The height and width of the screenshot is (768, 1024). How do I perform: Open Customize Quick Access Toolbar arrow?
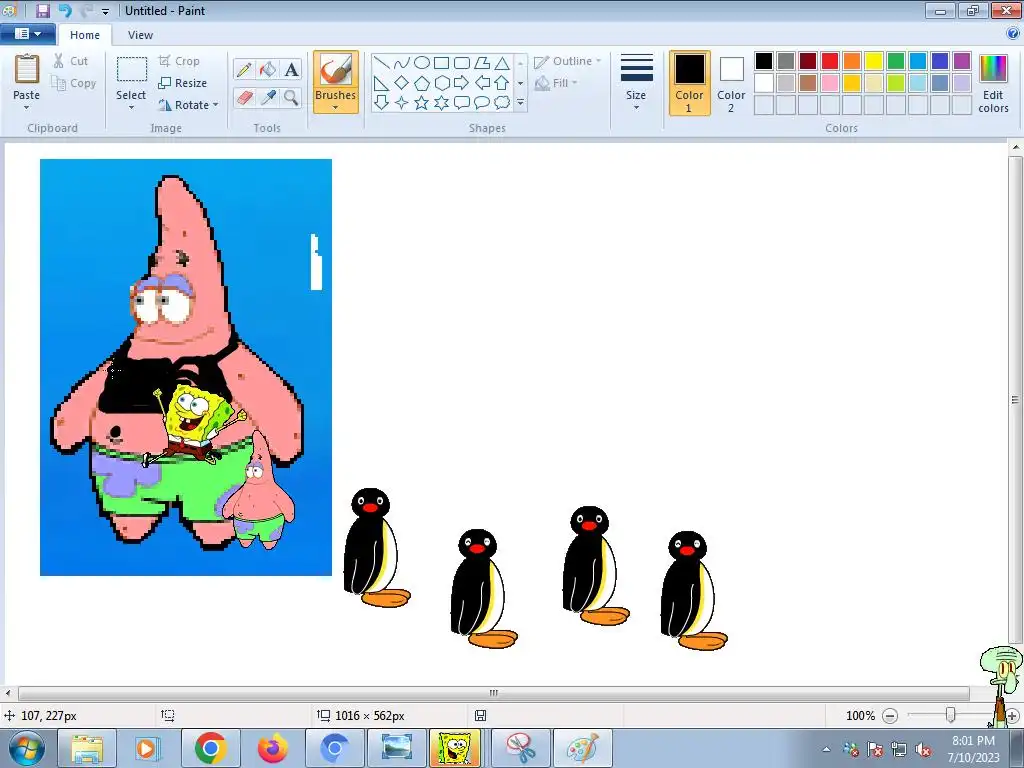tap(105, 11)
